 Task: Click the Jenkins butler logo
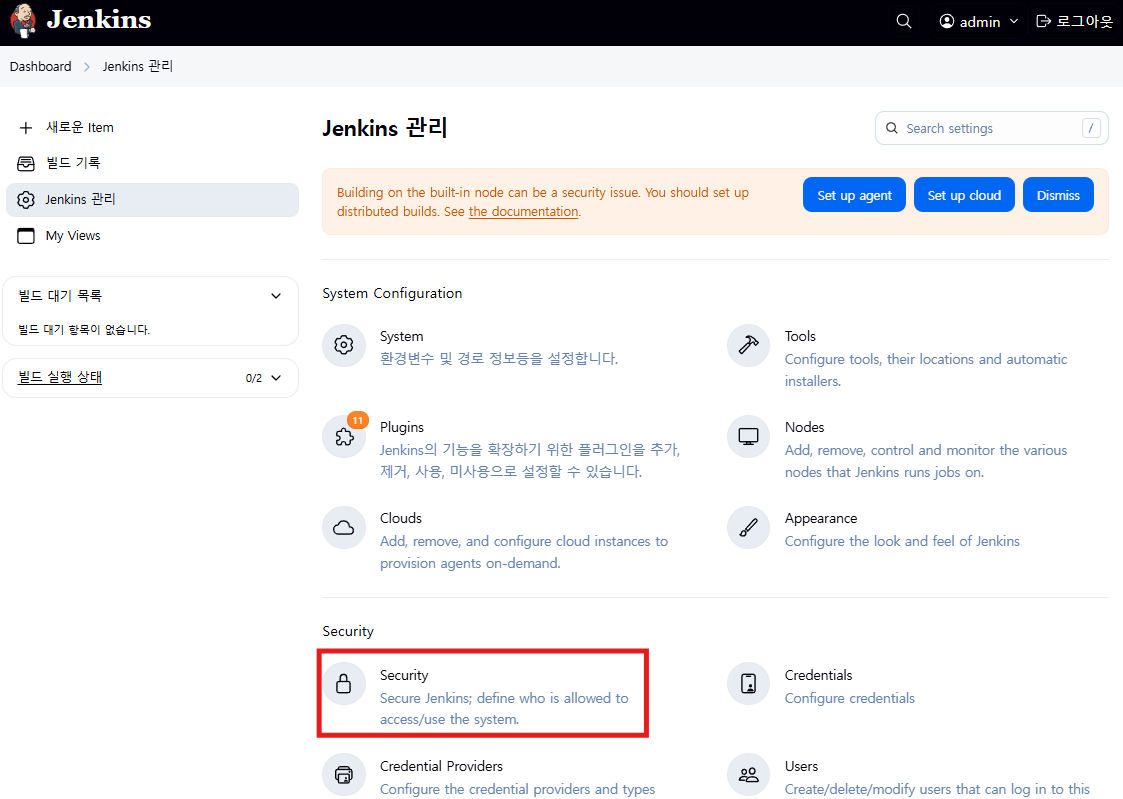(x=24, y=21)
